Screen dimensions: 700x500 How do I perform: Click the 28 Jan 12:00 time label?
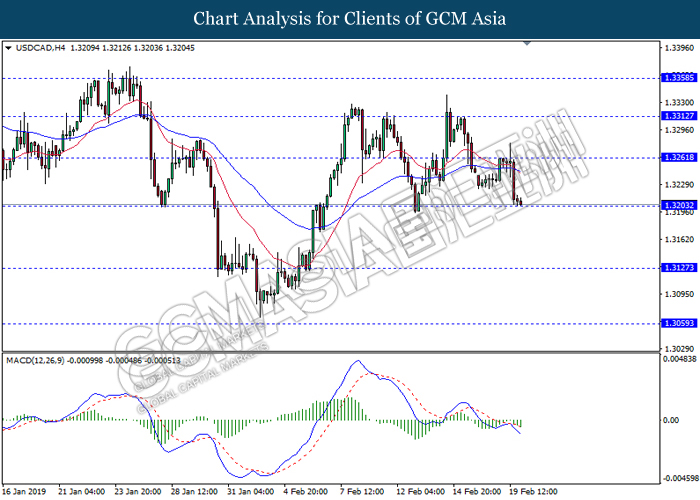coord(194,492)
